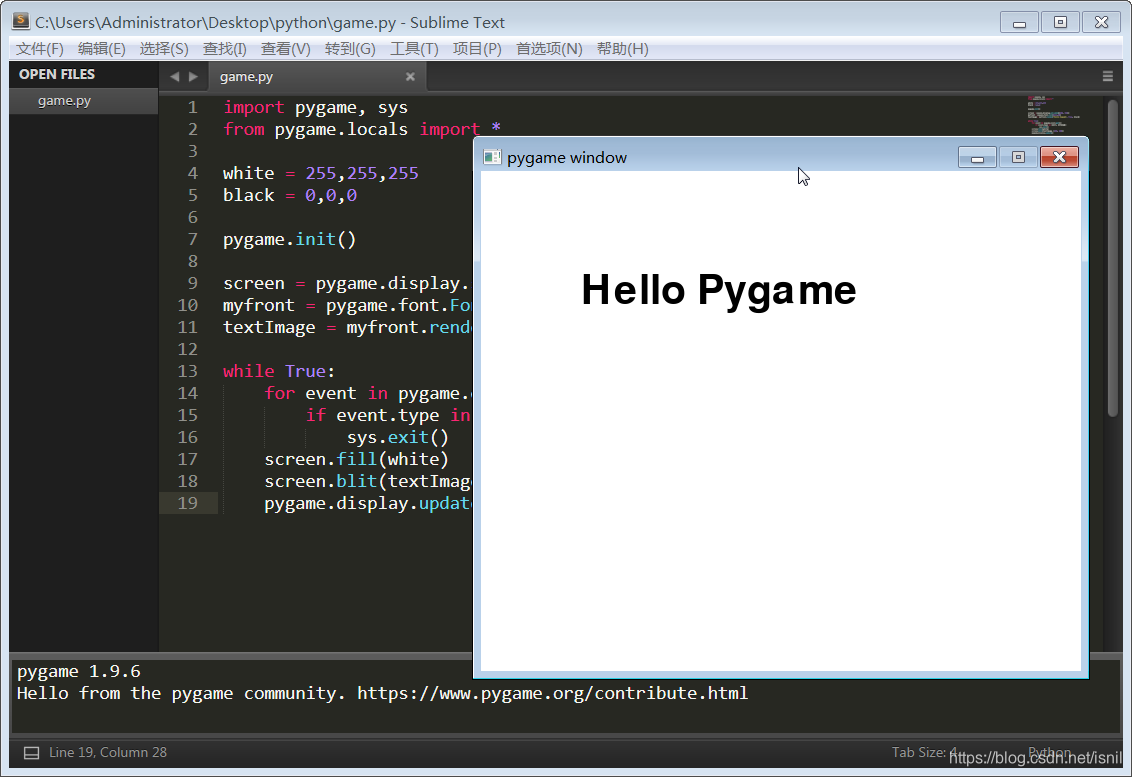Open the Tab Size selector
Image resolution: width=1132 pixels, height=777 pixels.
pos(924,752)
